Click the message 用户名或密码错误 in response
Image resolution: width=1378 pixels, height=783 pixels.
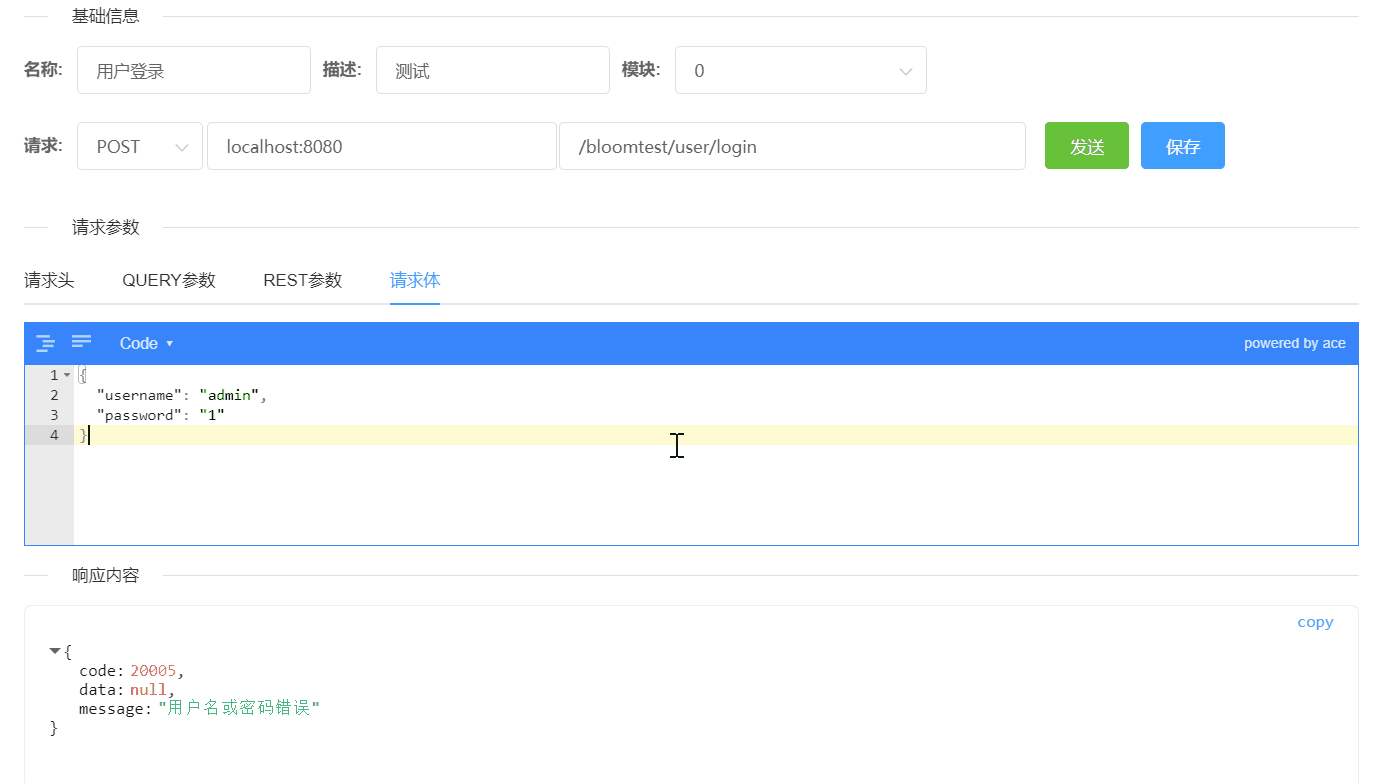click(239, 709)
